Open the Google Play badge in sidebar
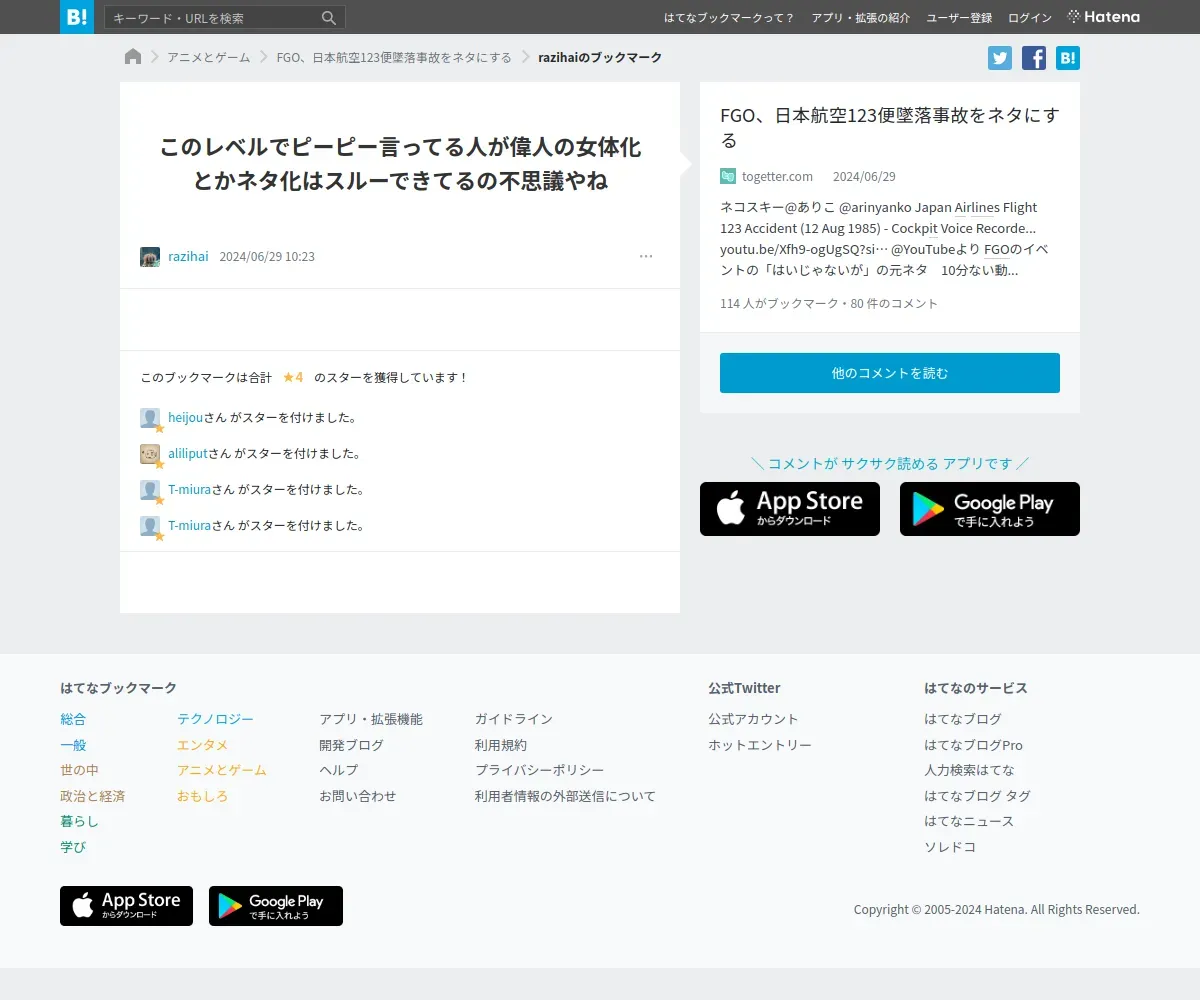The height and width of the screenshot is (1000, 1200). pyautogui.click(x=990, y=509)
